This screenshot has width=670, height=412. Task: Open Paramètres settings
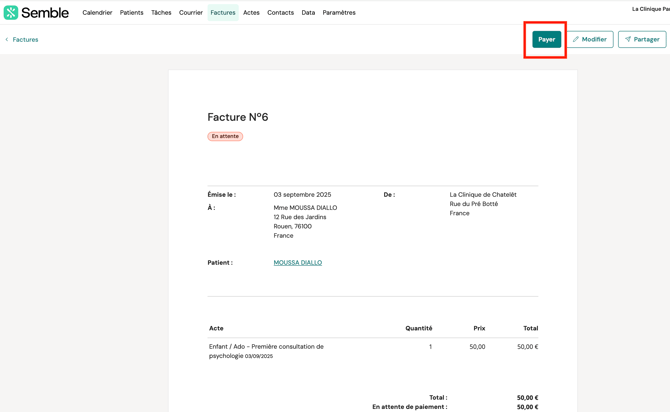339,13
